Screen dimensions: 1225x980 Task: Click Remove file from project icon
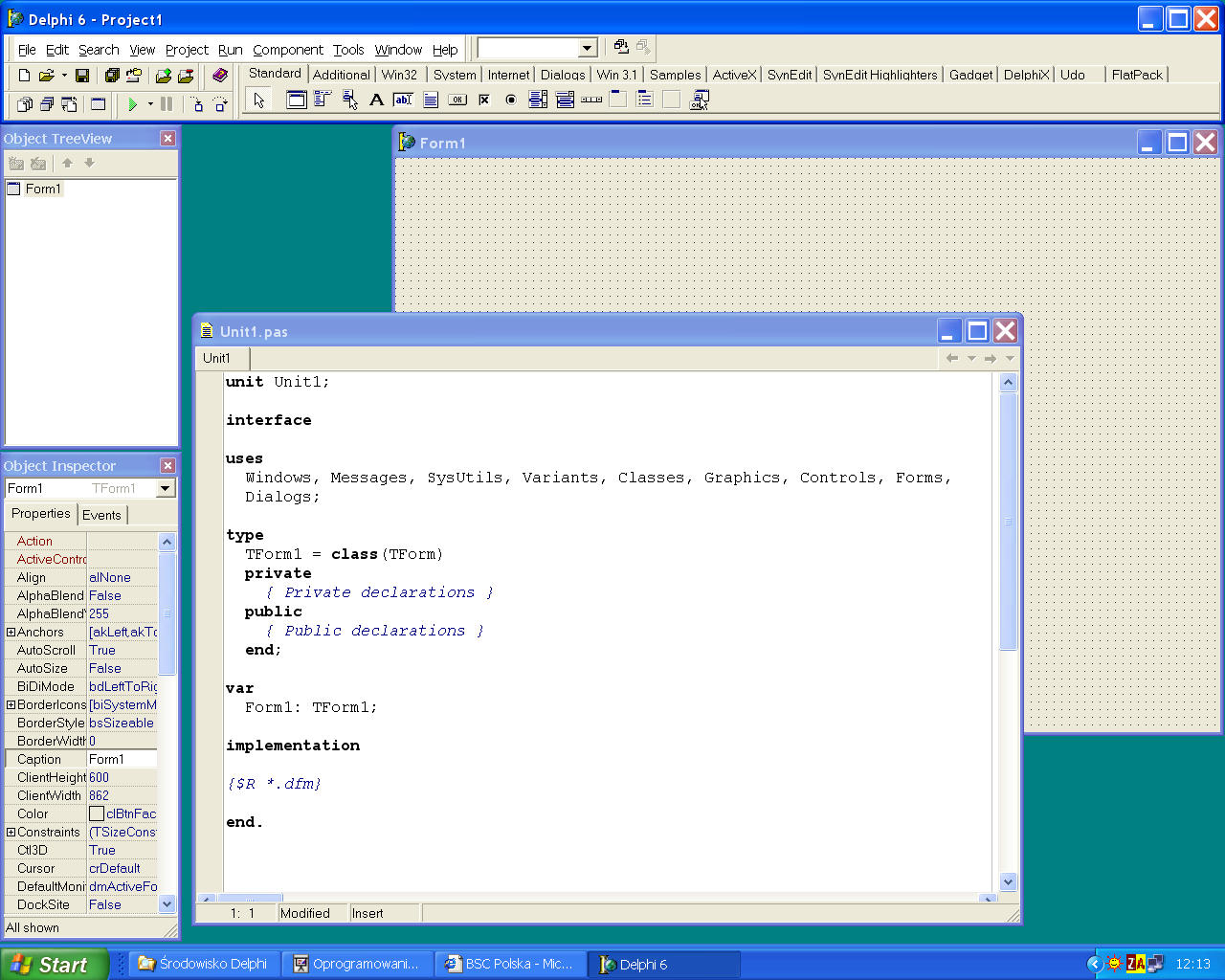tap(186, 75)
